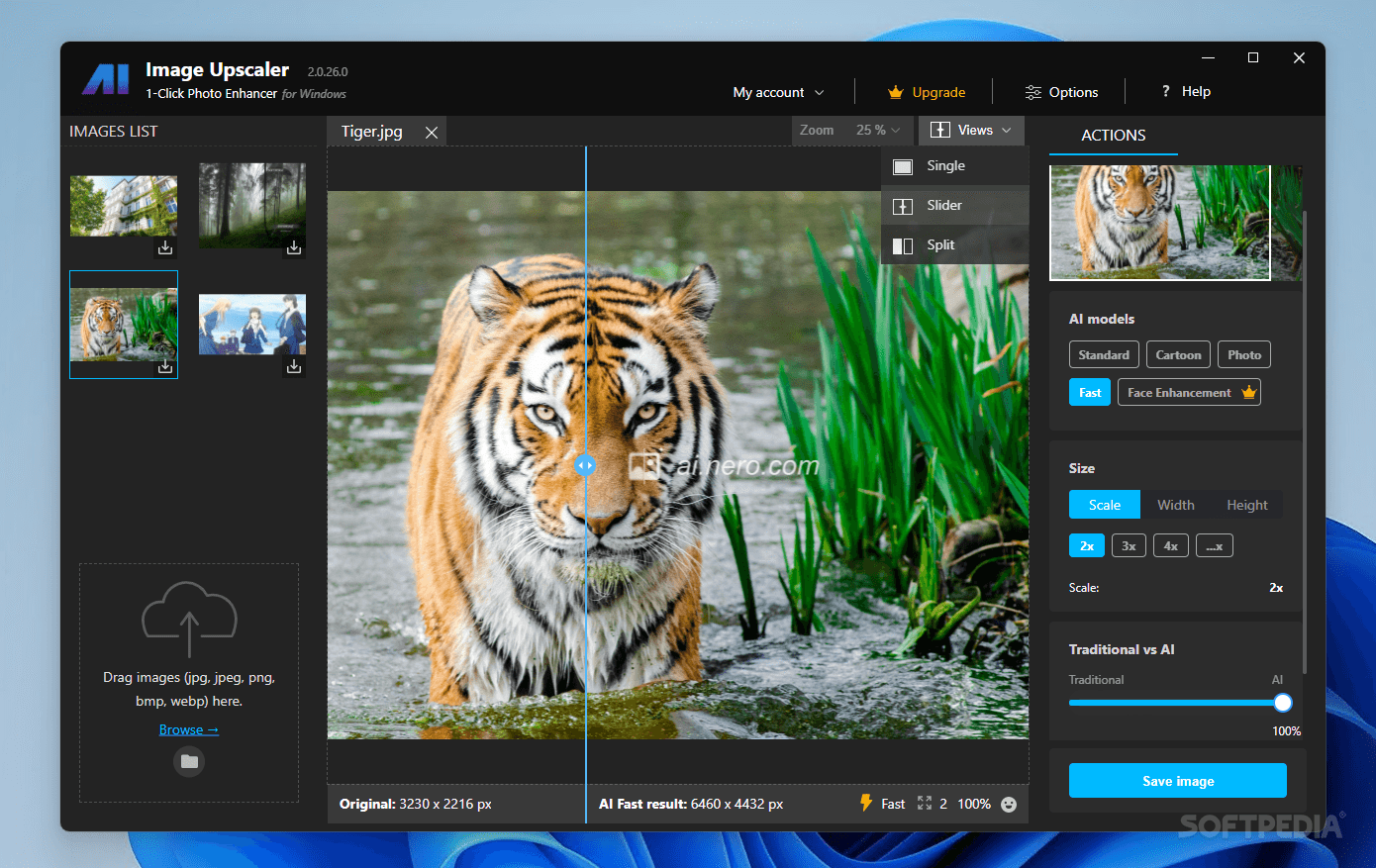Open Options settings

1061,92
